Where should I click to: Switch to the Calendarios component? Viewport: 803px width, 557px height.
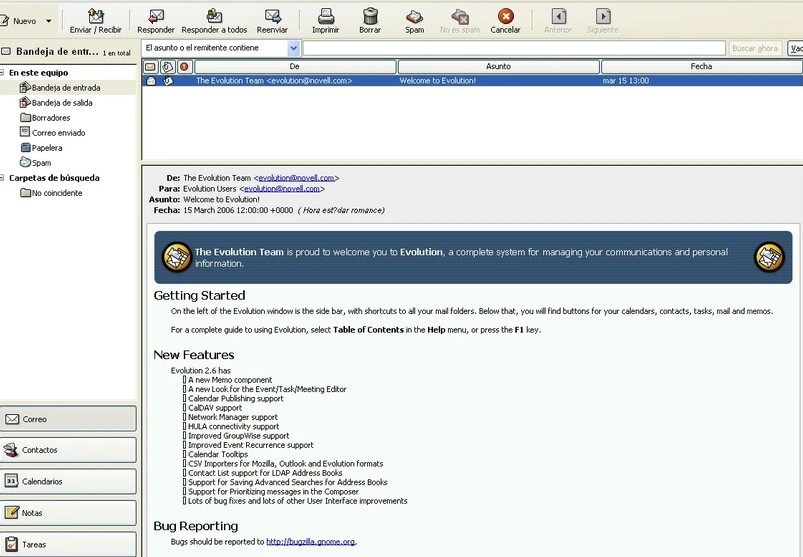(68, 481)
